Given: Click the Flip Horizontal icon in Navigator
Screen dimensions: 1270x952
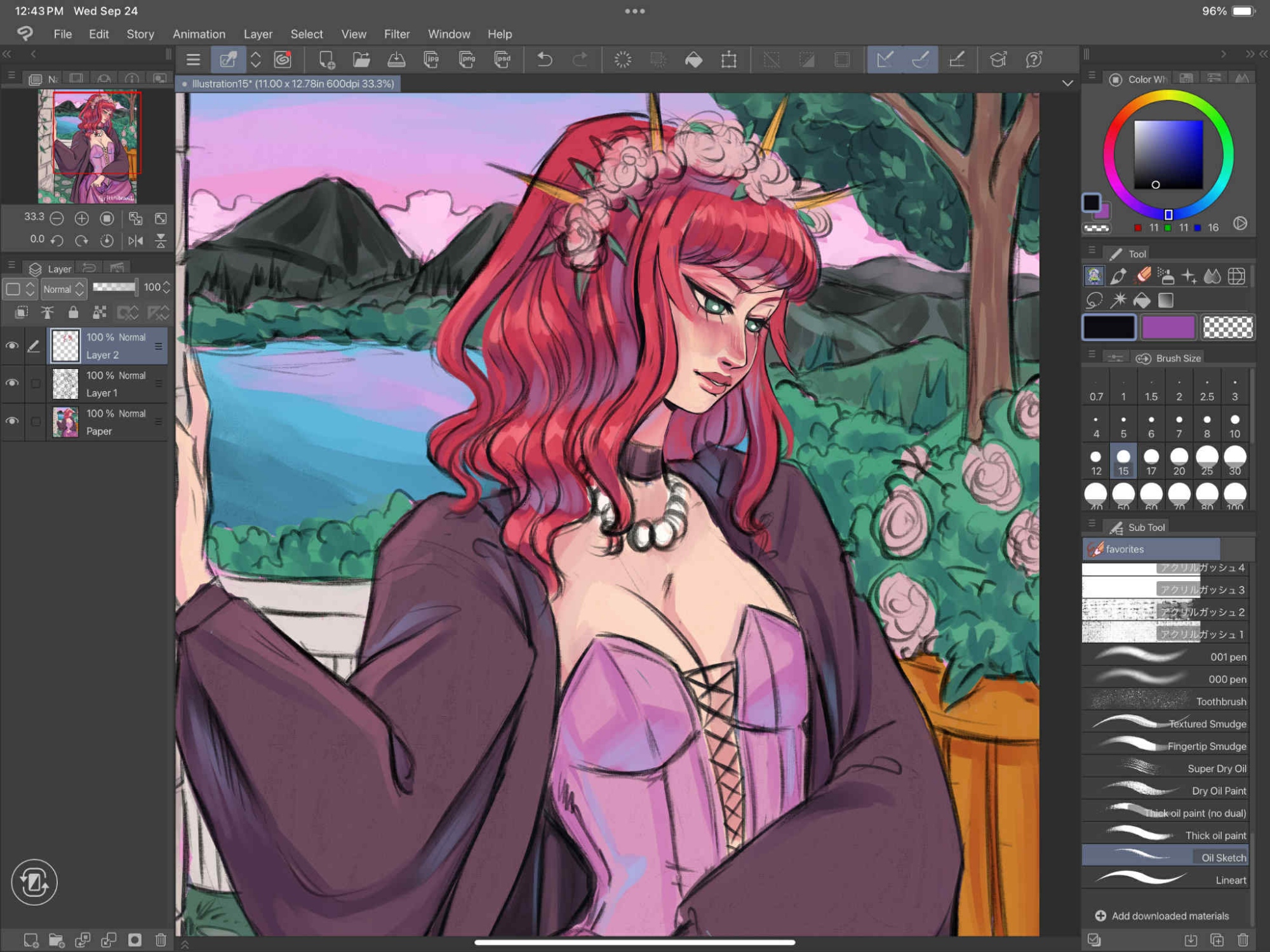Looking at the screenshot, I should 135,241.
